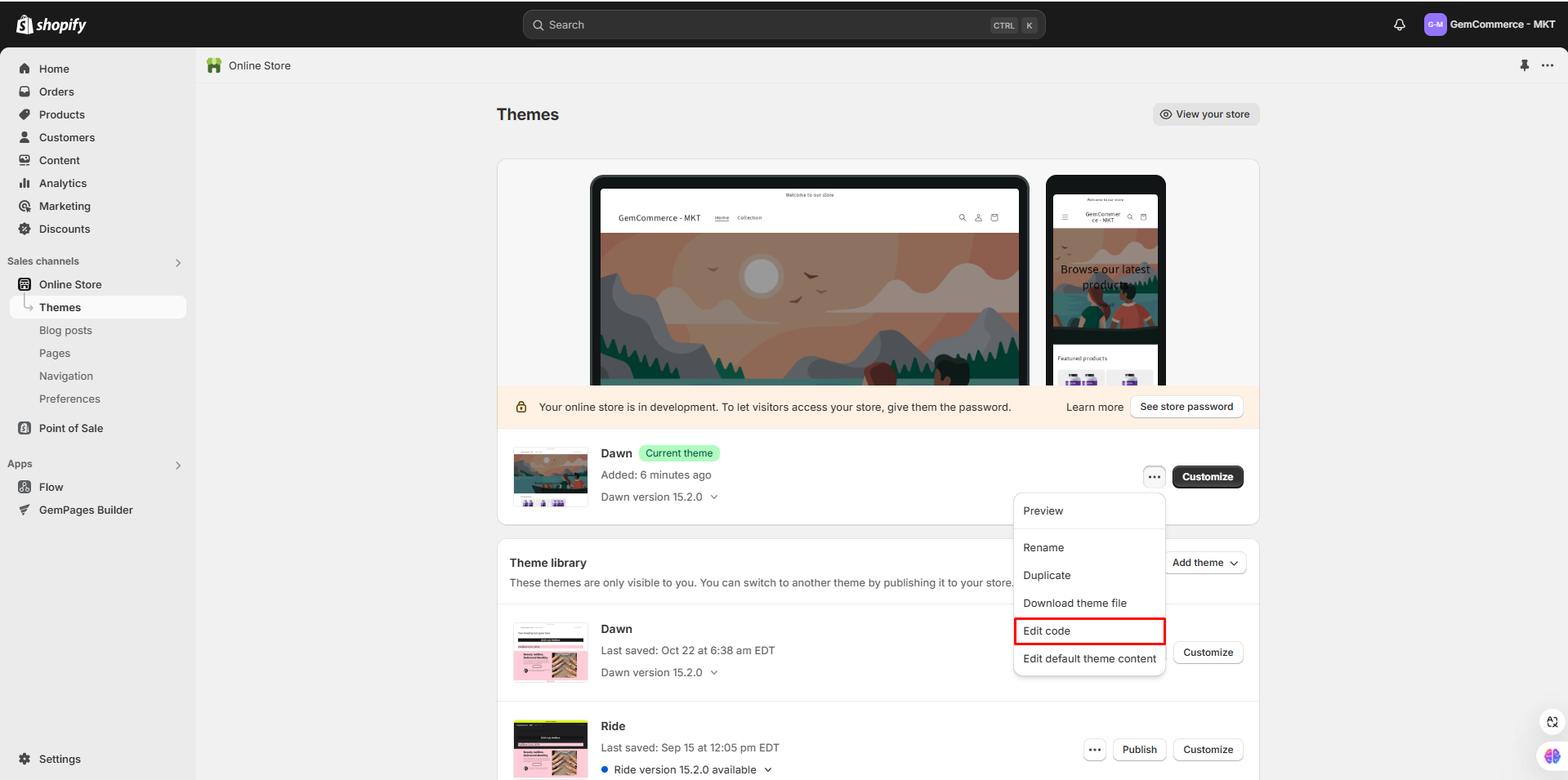The height and width of the screenshot is (780, 1568).
Task: Open Settings from the gear icon
Action: click(x=25, y=759)
